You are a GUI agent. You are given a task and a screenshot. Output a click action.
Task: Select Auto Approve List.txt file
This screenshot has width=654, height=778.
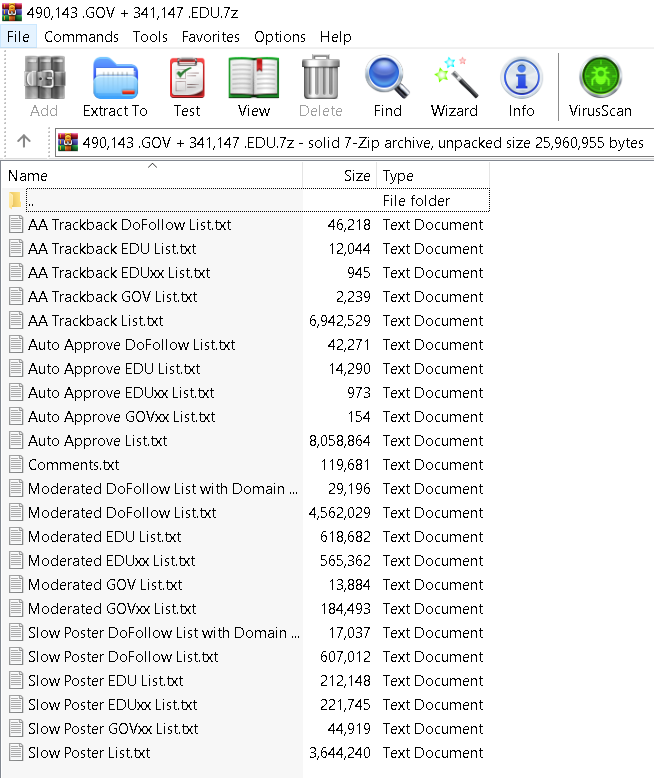[x=97, y=441]
